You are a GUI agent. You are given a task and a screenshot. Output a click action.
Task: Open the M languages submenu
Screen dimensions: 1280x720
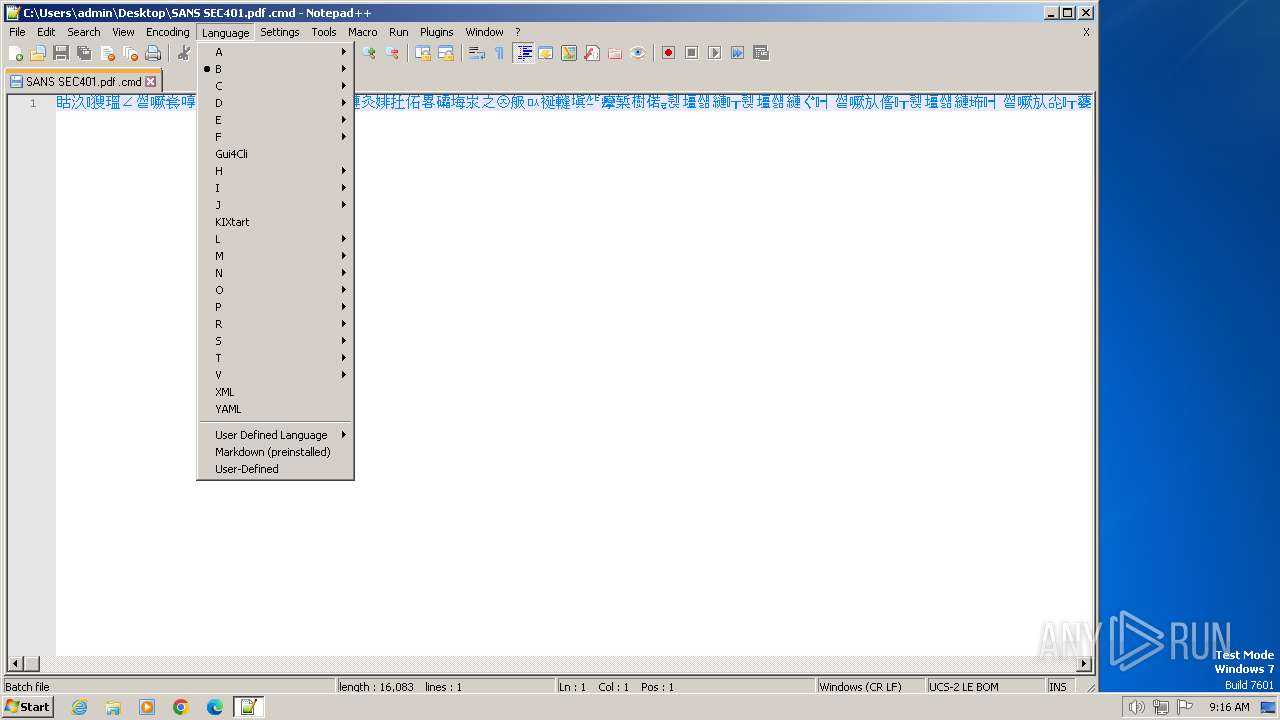(276, 256)
